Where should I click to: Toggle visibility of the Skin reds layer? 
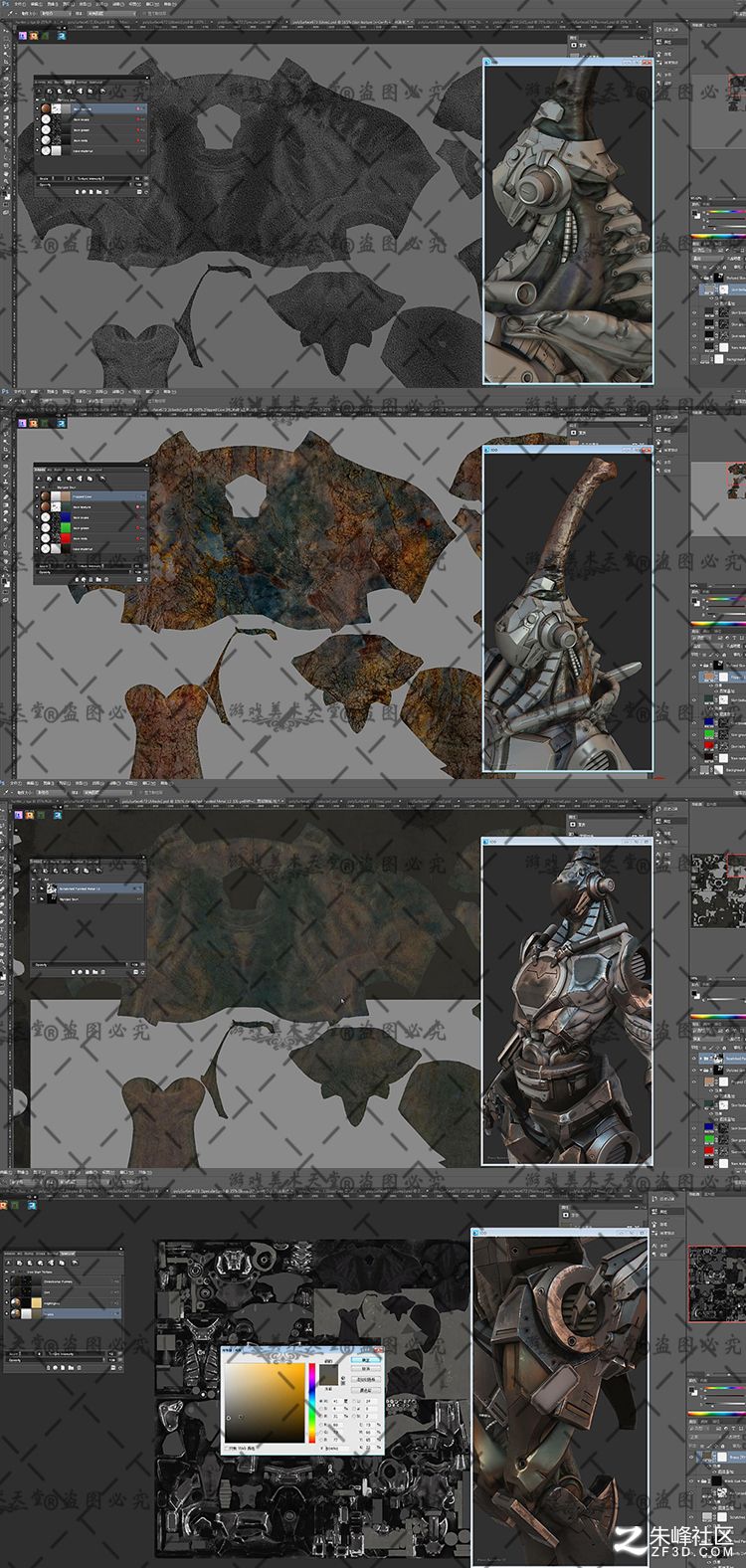[37, 538]
